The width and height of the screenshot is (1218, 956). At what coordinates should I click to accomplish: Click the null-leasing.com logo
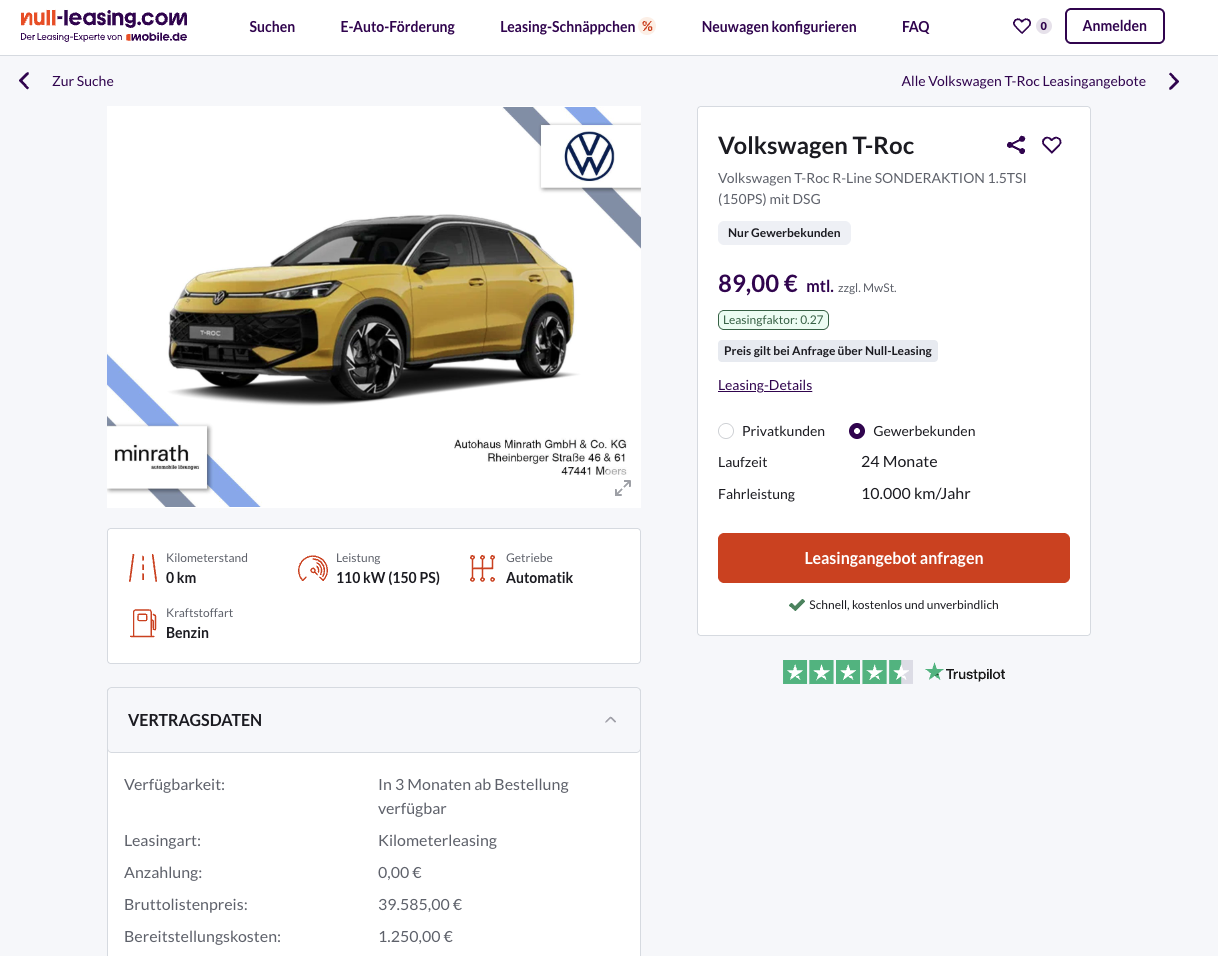(104, 26)
